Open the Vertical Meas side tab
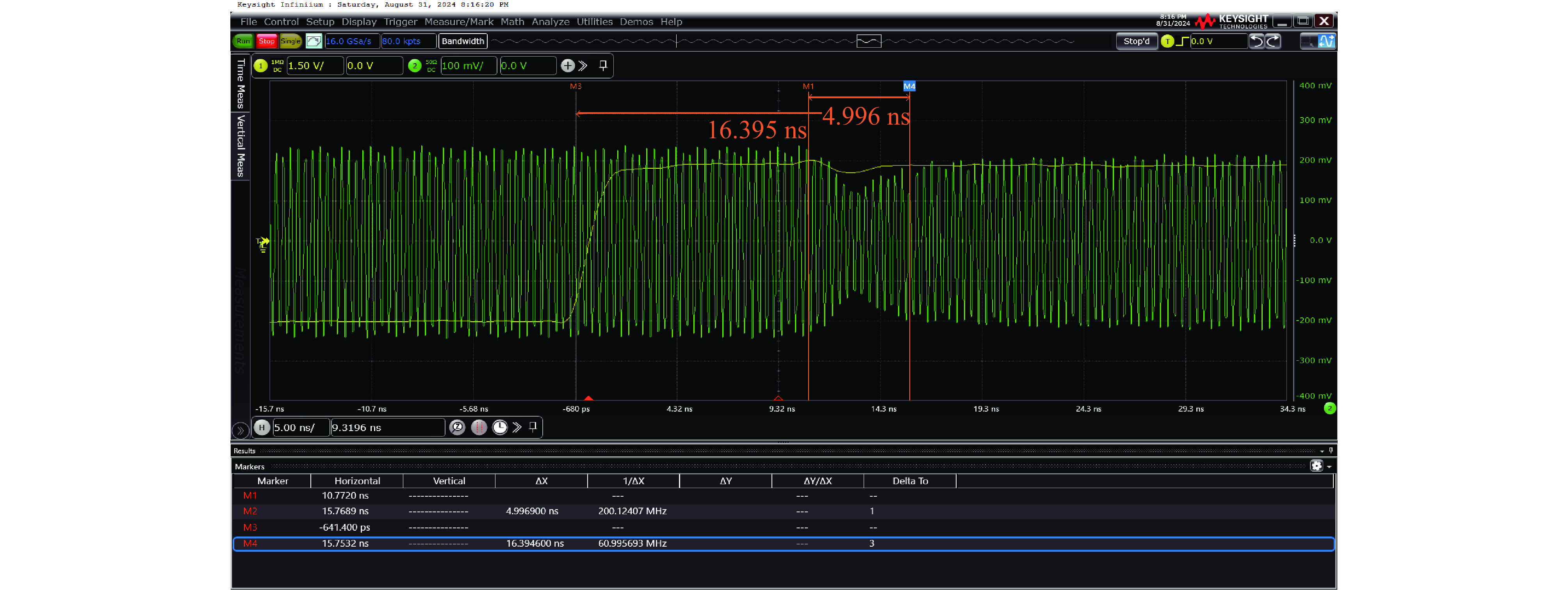The height and width of the screenshot is (590, 1568). coord(241,146)
